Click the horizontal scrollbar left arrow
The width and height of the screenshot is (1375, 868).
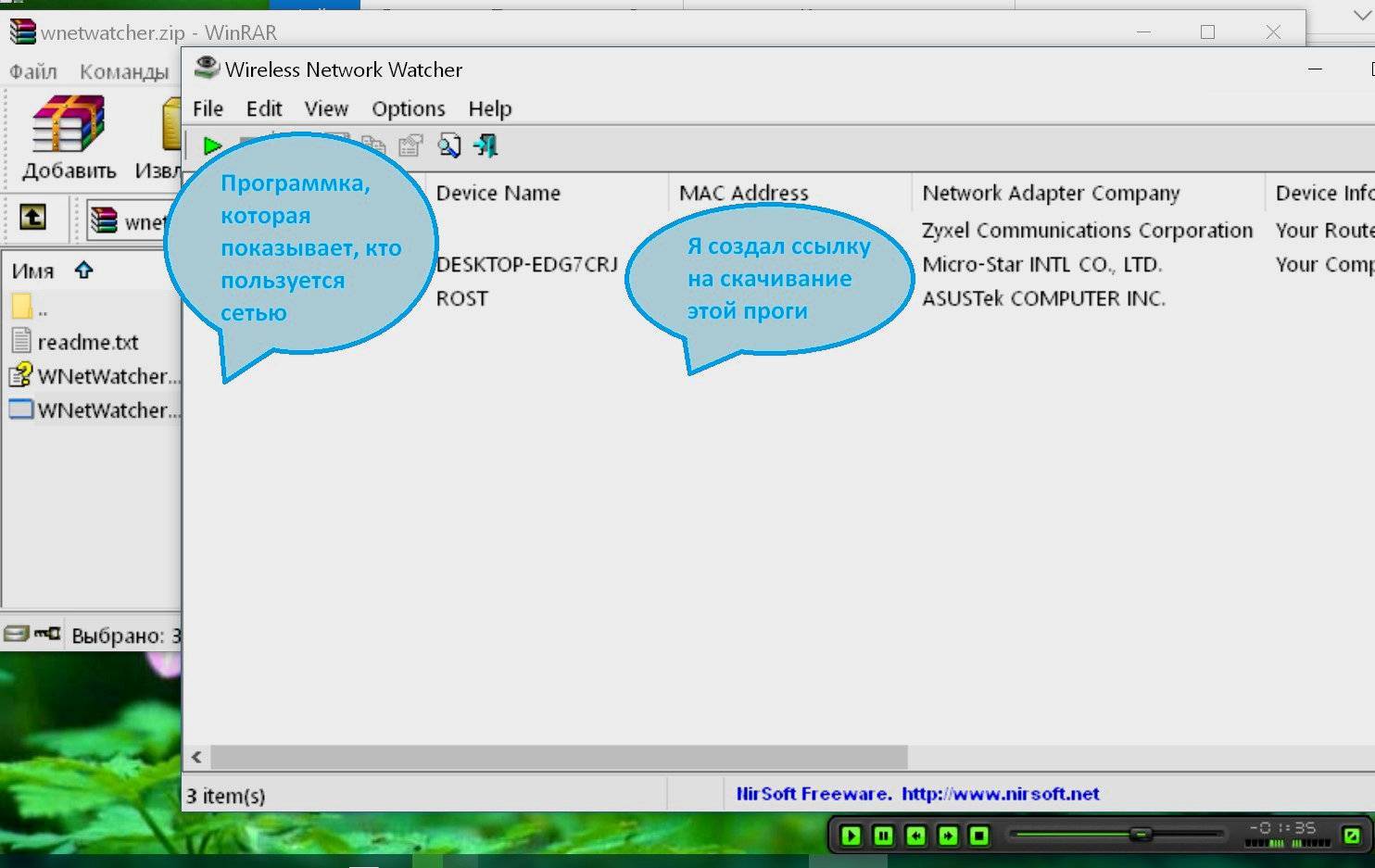pos(196,758)
